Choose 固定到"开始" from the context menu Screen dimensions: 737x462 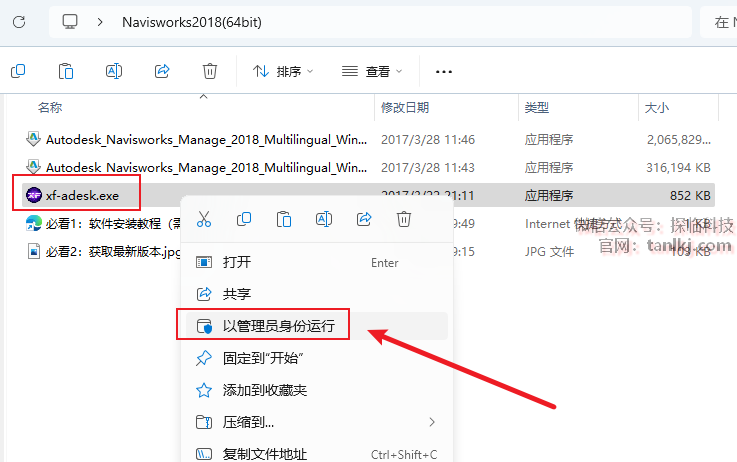pyautogui.click(x=317, y=358)
